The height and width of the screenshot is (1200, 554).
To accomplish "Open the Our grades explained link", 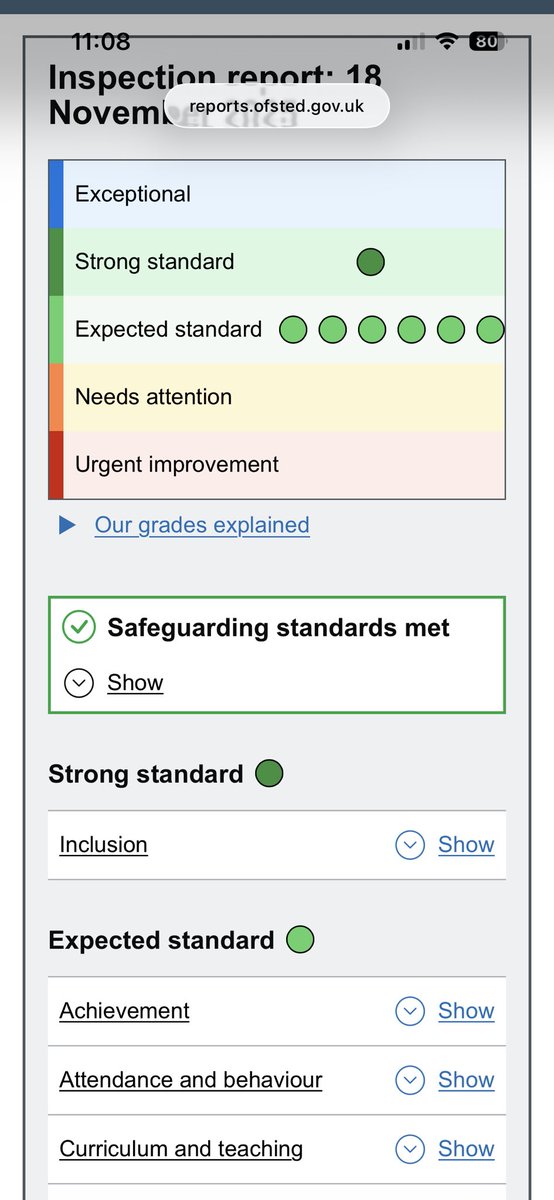I will pos(202,525).
